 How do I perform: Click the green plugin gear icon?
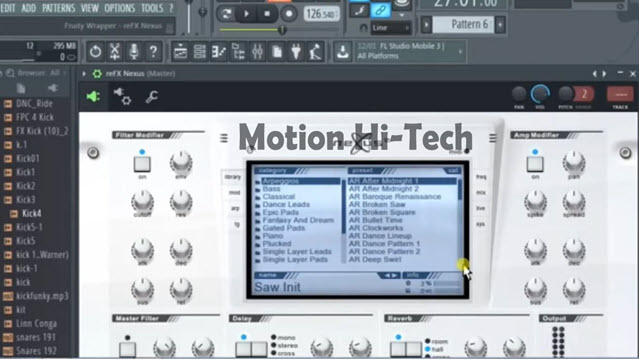click(97, 74)
